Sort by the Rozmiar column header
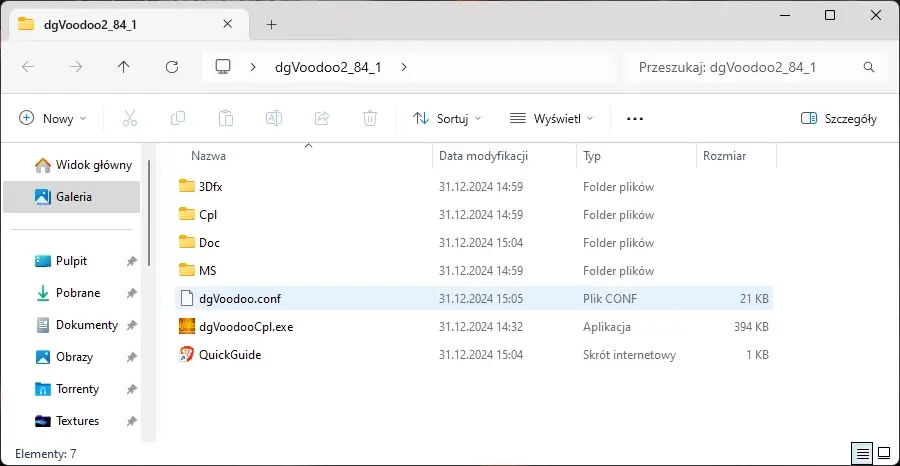The width and height of the screenshot is (900, 466). [724, 156]
